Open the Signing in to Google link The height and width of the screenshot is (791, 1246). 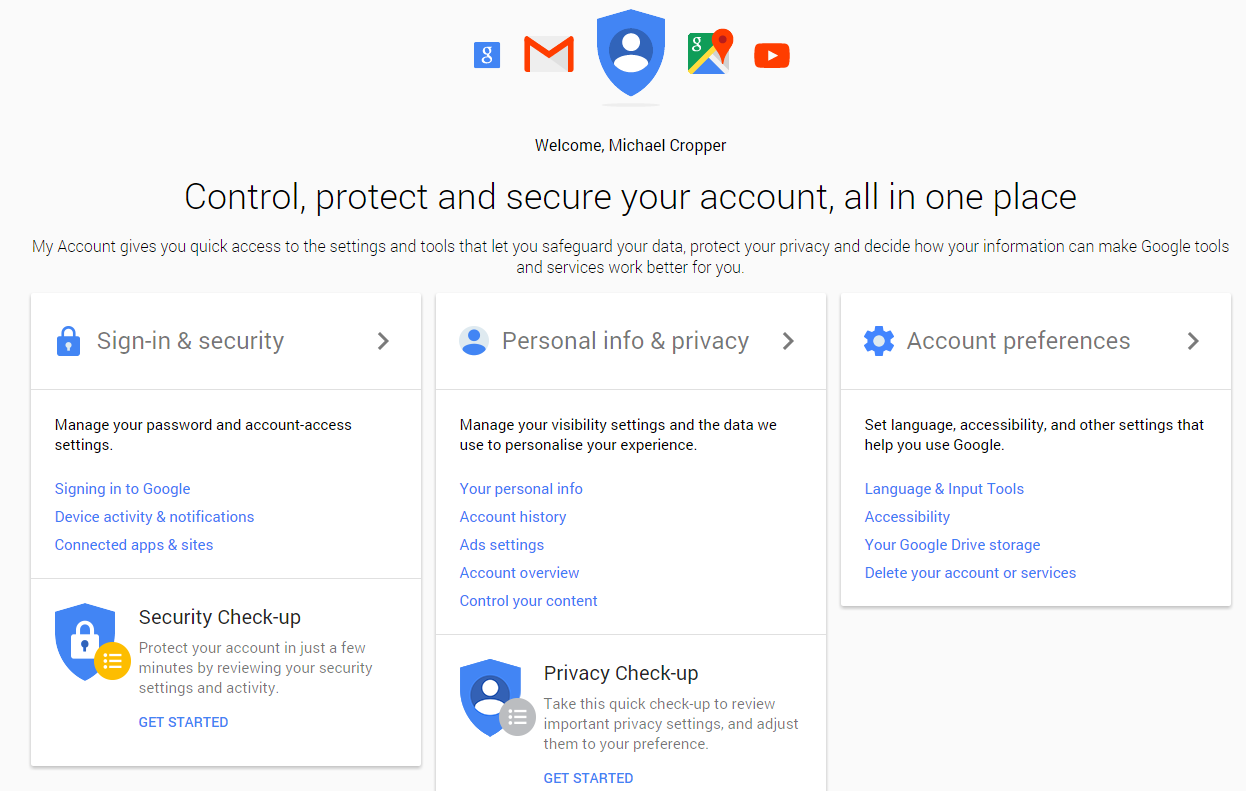point(122,489)
